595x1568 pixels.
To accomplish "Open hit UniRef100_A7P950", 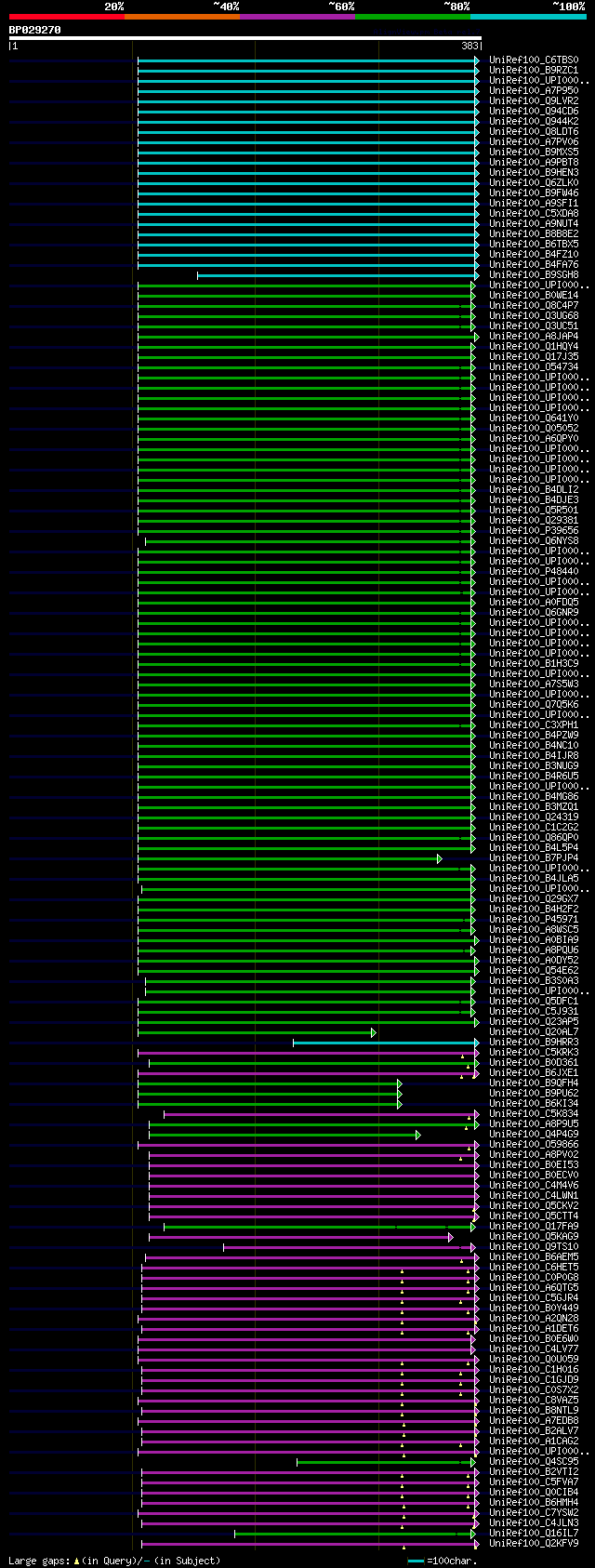I will pyautogui.click(x=534, y=91).
